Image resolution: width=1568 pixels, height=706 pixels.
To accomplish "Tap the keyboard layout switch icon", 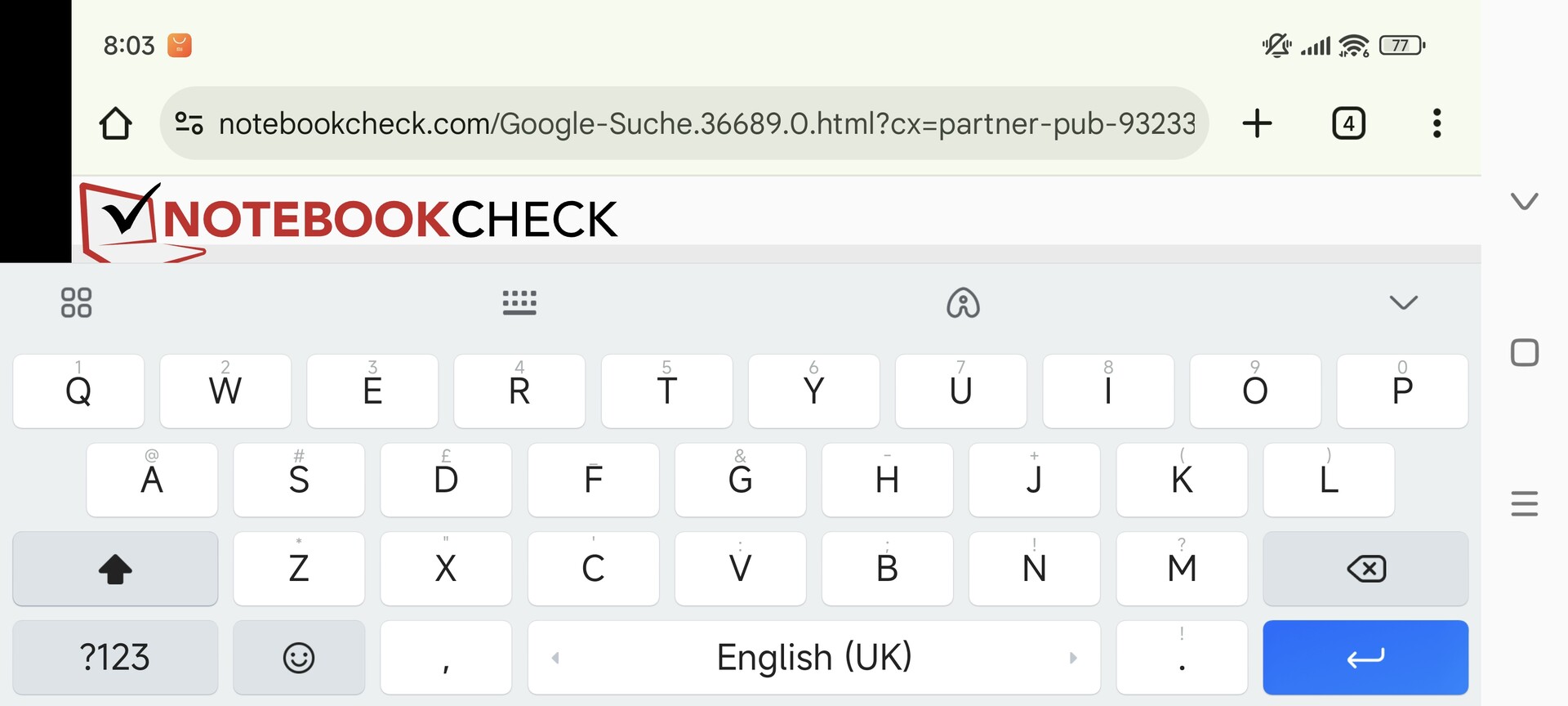I will pos(519,302).
